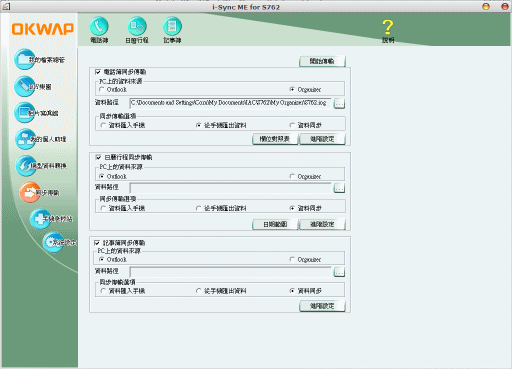Select the orange Sync Transfer (同步傳輸) sidebar item

(39, 192)
